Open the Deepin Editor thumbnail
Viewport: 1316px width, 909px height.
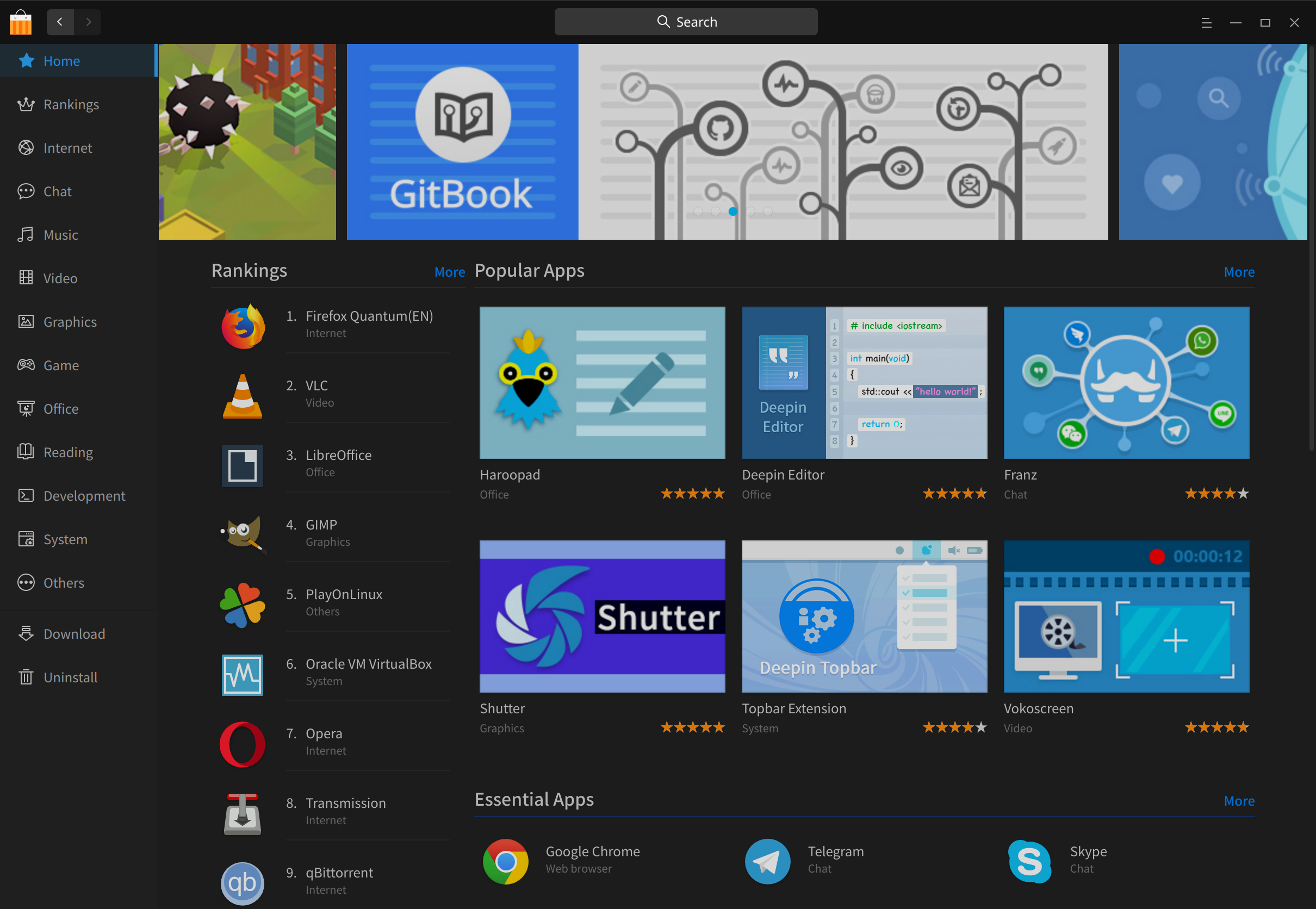pyautogui.click(x=864, y=383)
